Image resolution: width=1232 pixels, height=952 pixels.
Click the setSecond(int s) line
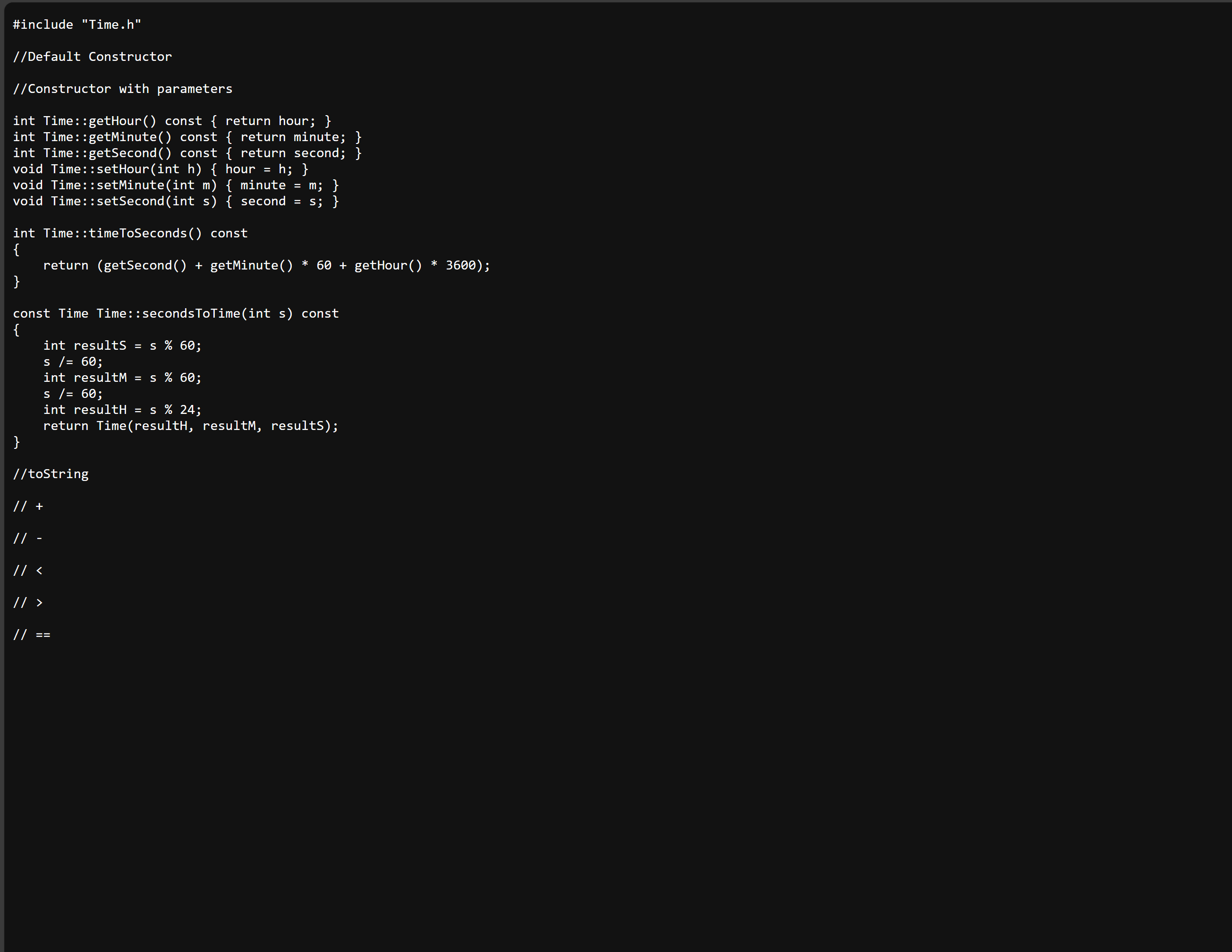[x=176, y=202]
